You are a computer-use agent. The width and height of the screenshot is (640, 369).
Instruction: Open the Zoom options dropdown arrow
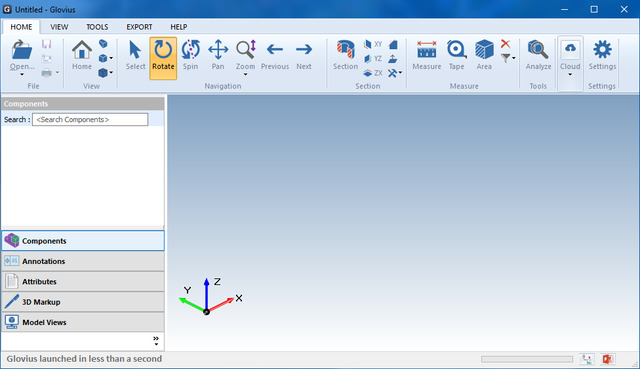[x=245, y=75]
